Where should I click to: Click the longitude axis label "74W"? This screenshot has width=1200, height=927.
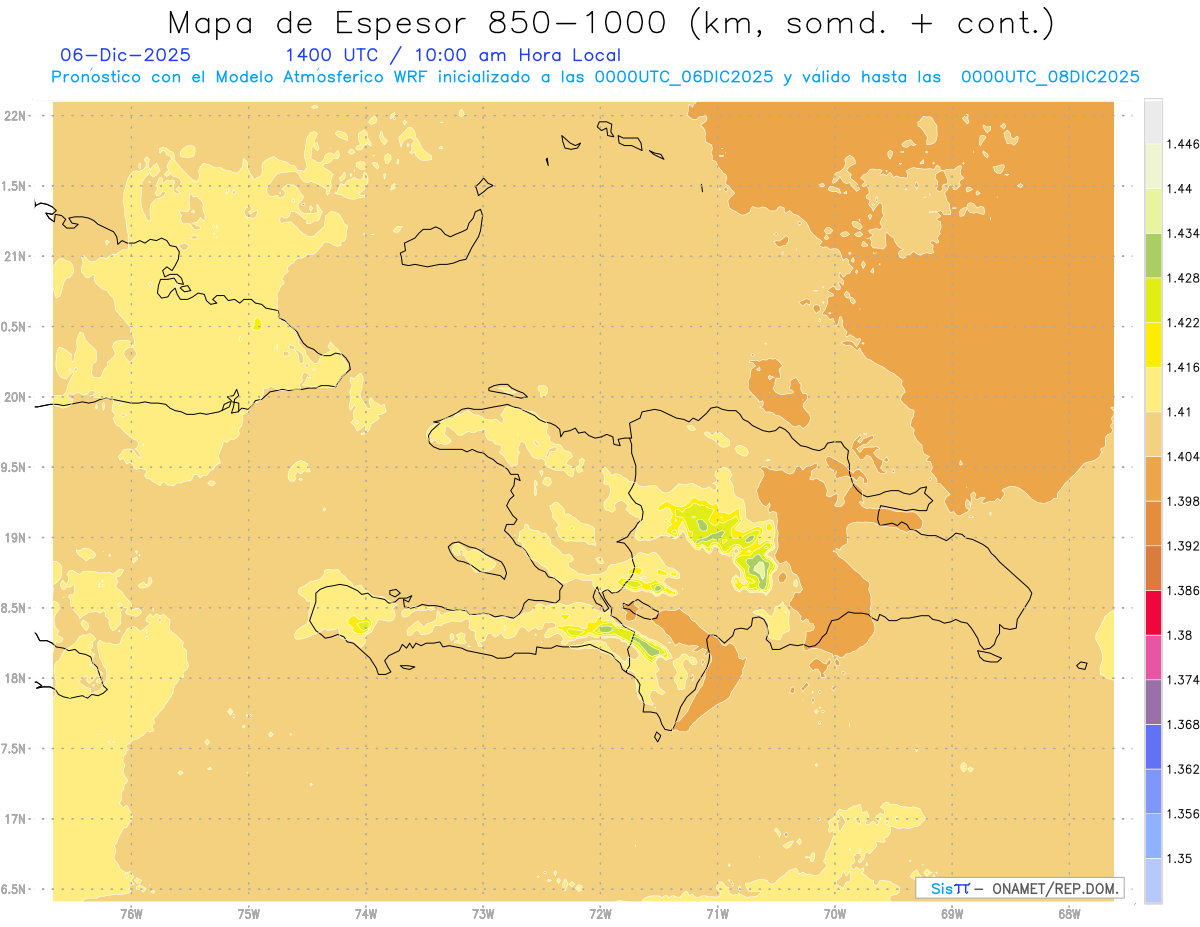coord(366,913)
